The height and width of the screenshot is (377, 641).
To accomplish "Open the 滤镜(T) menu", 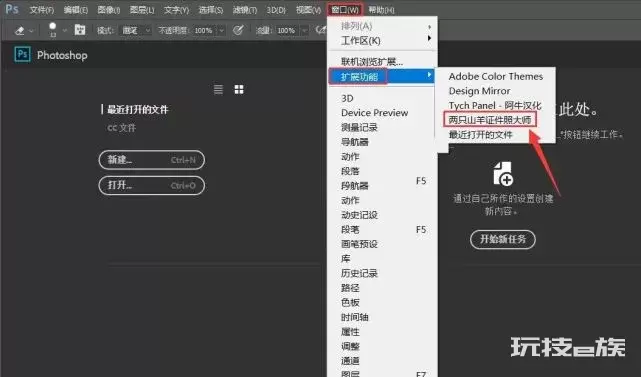I will tap(244, 9).
